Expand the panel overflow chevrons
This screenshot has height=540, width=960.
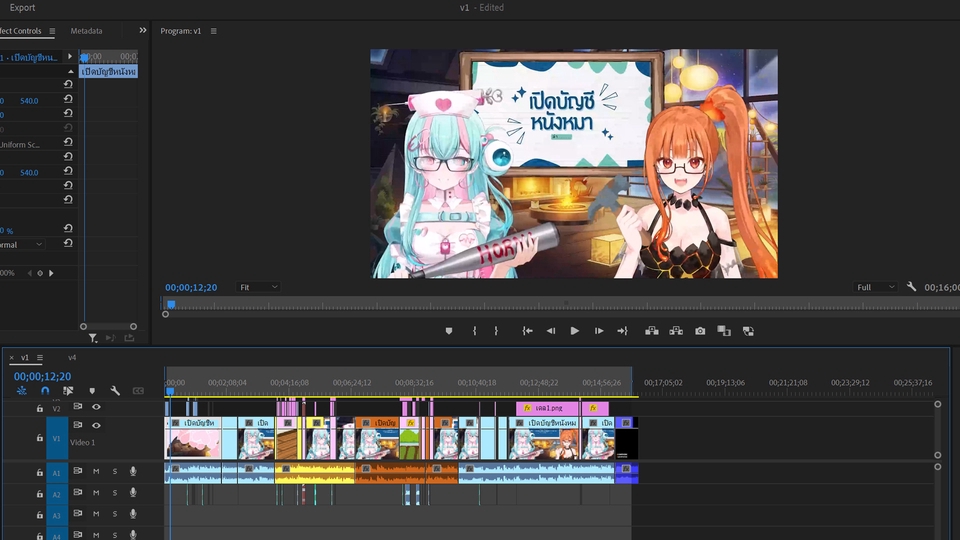coord(143,30)
